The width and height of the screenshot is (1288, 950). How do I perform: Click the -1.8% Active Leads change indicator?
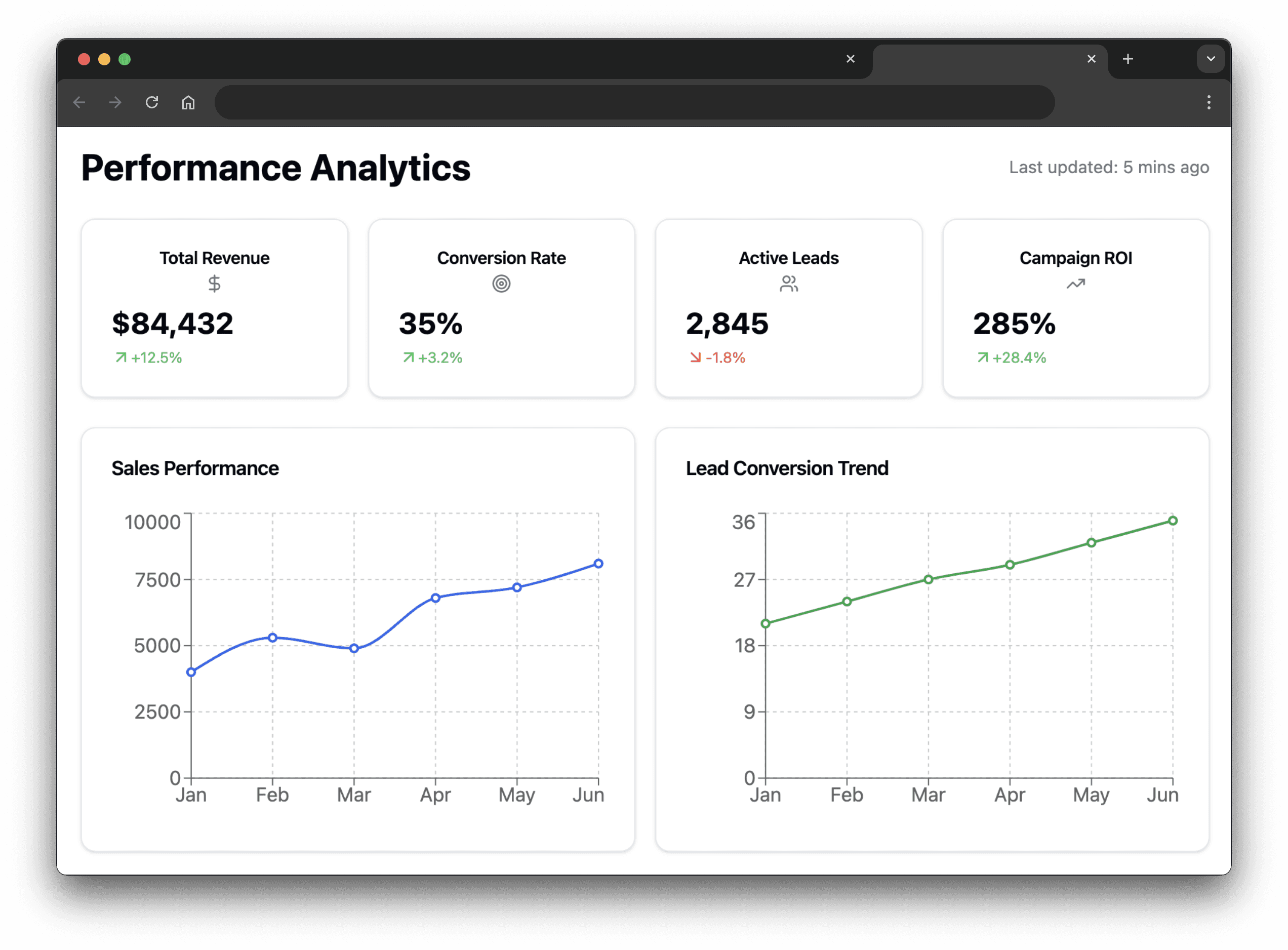click(717, 358)
